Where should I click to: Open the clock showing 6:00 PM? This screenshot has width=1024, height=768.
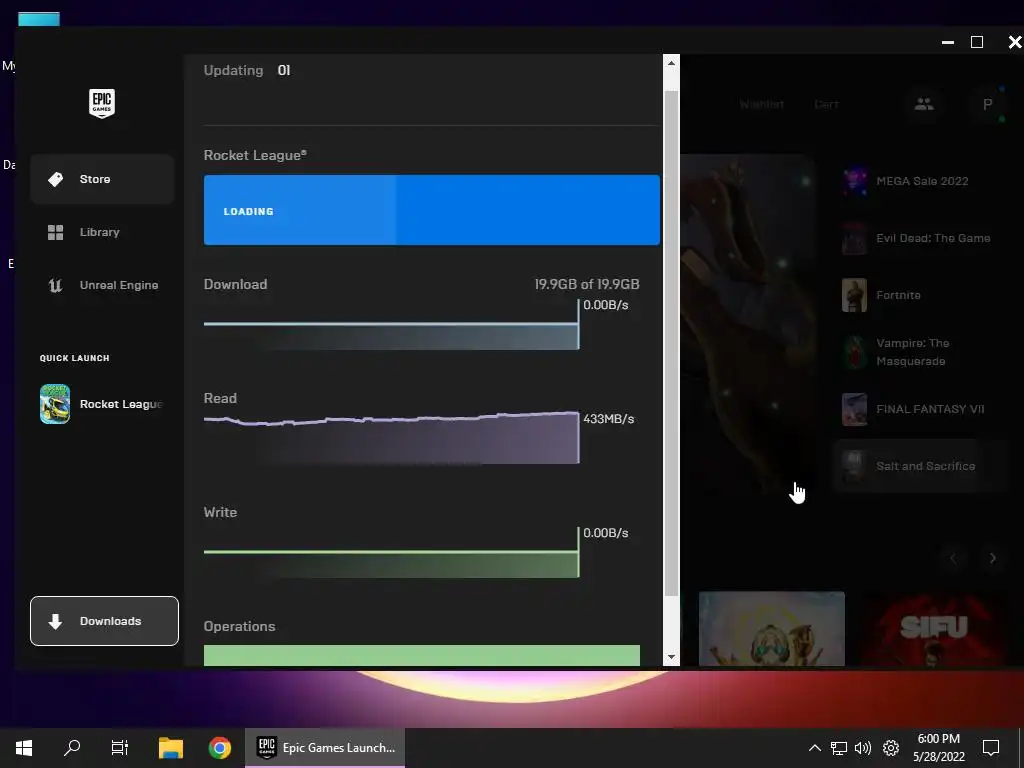938,748
